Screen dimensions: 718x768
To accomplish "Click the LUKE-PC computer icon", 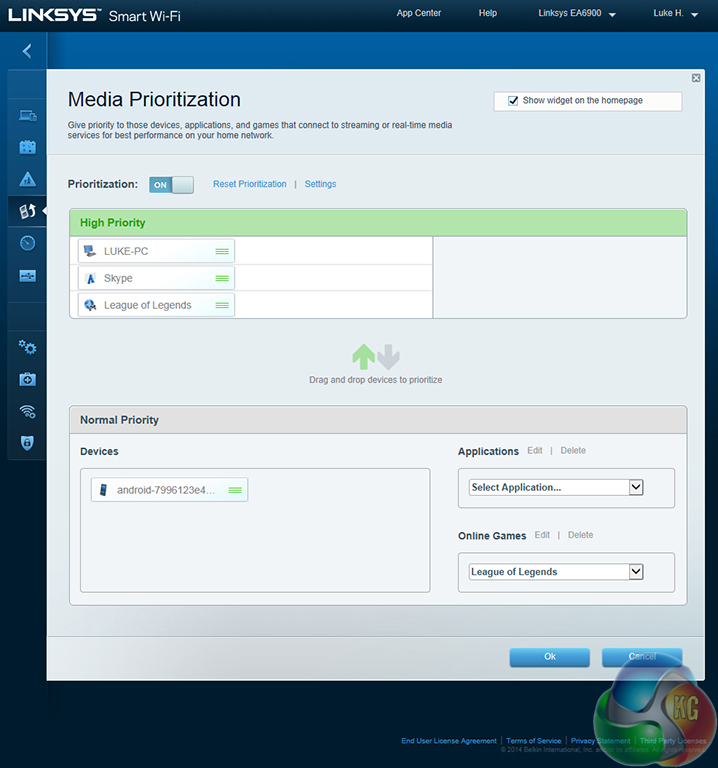I will [x=90, y=251].
